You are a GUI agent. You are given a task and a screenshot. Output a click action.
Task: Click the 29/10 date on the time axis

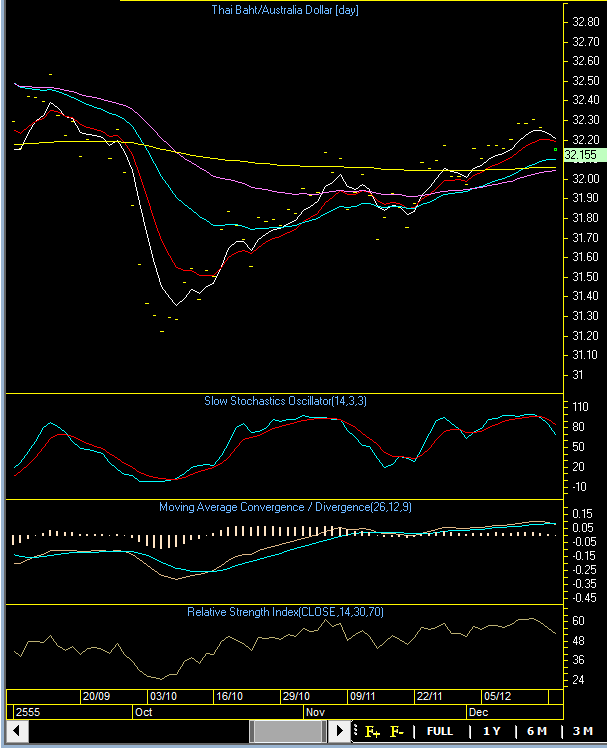click(x=296, y=696)
